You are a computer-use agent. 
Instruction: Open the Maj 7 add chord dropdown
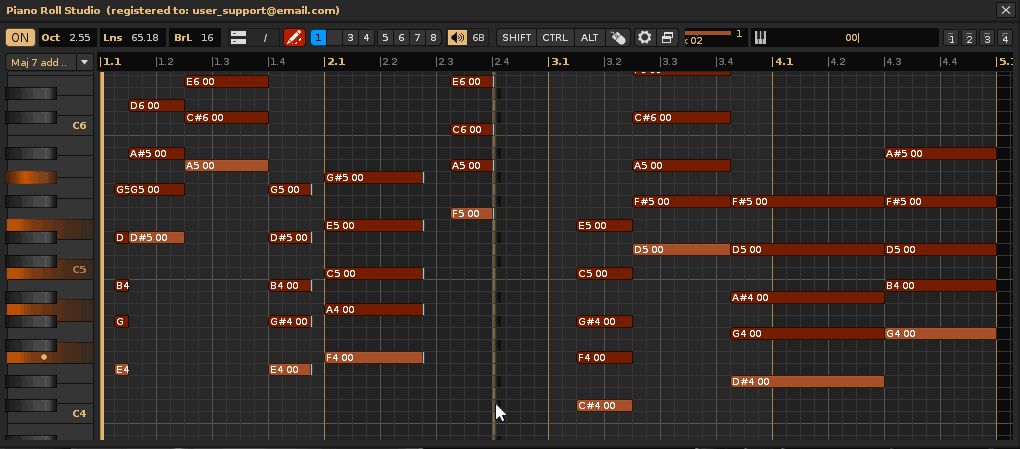[x=49, y=62]
